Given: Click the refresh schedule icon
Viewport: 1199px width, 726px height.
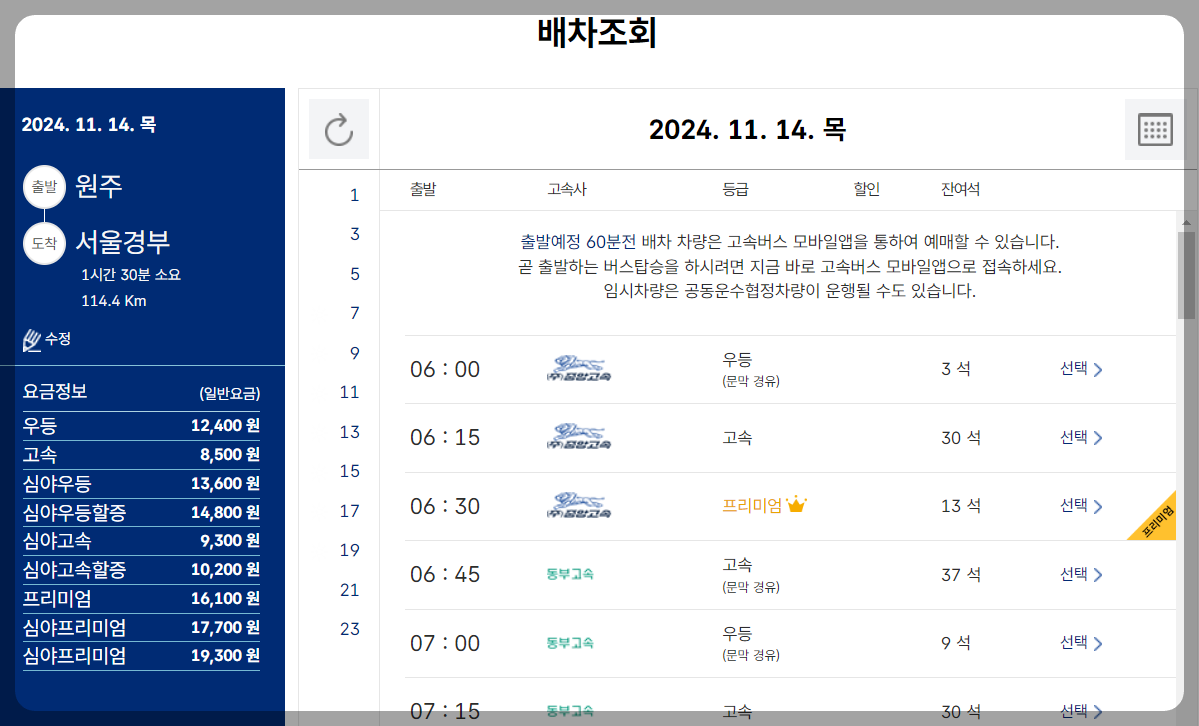Looking at the screenshot, I should [338, 128].
